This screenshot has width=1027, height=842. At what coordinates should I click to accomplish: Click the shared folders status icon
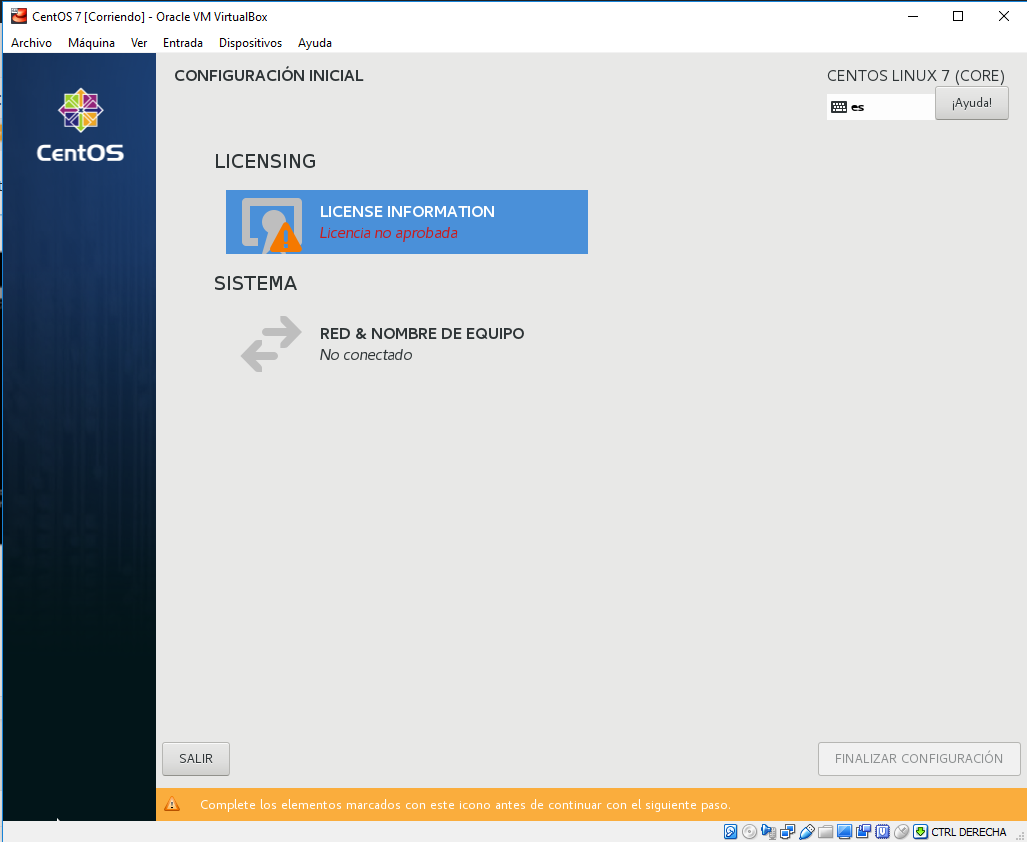pos(826,832)
